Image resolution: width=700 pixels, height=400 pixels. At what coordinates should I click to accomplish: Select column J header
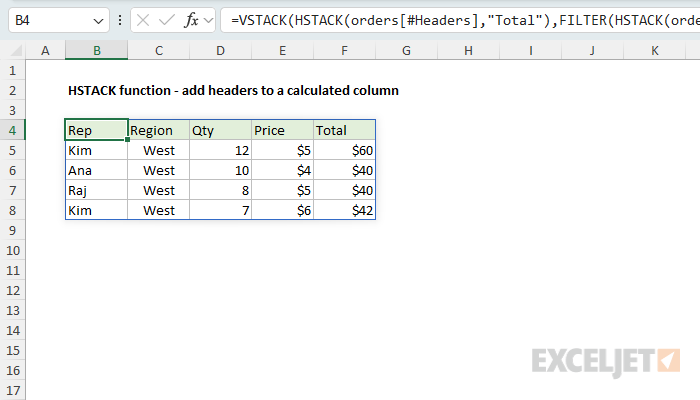(x=592, y=51)
